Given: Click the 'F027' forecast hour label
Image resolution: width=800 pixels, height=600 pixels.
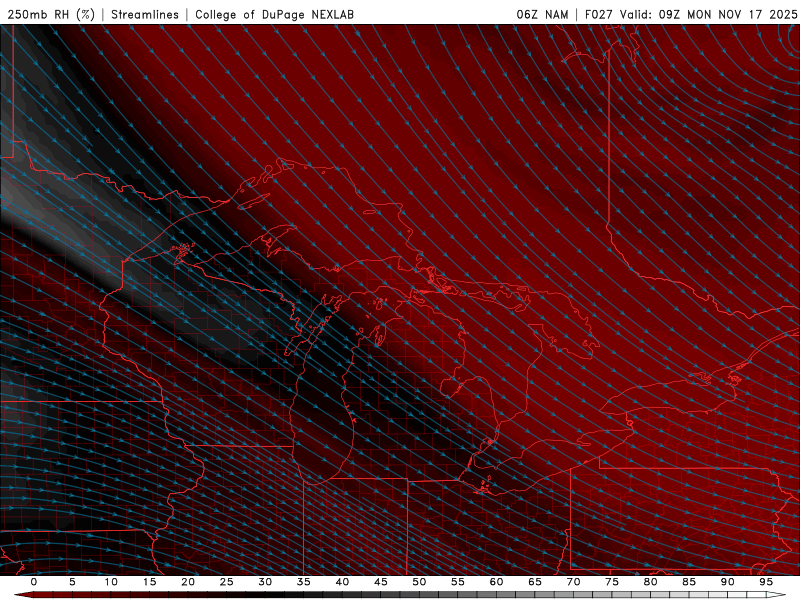Looking at the screenshot, I should 600,14.
